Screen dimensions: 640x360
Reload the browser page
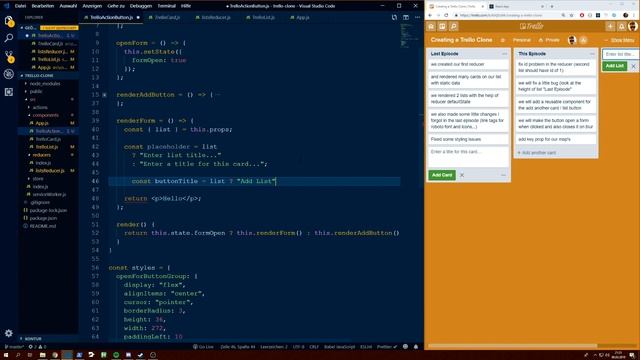(x=447, y=15)
